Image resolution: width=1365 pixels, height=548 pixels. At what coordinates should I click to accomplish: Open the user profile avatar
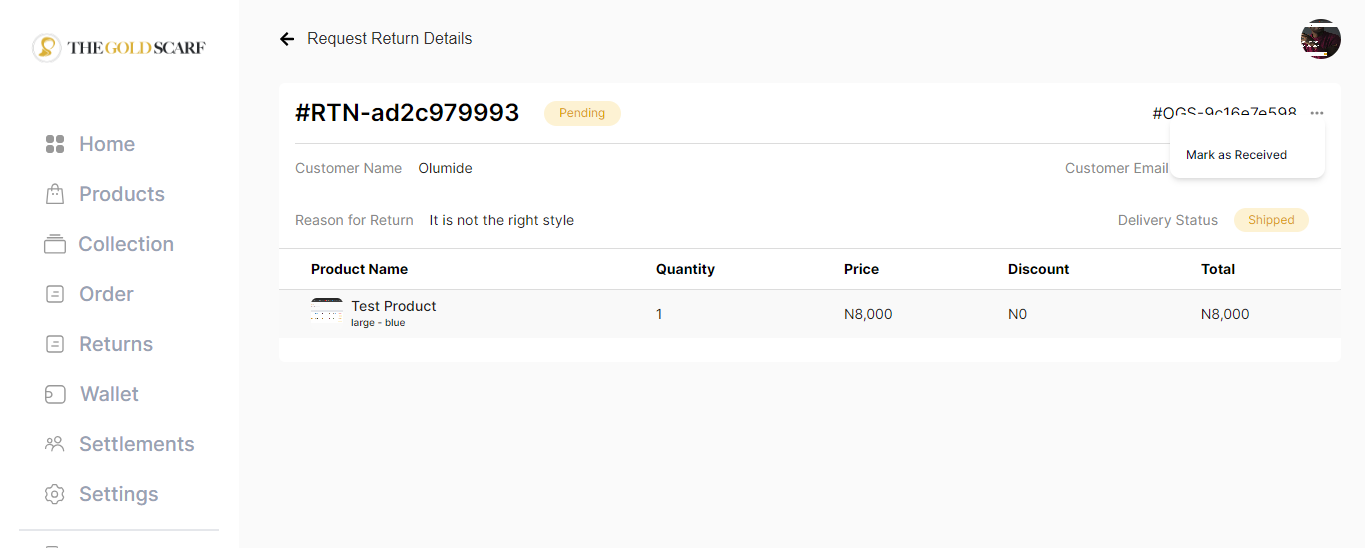[x=1320, y=39]
